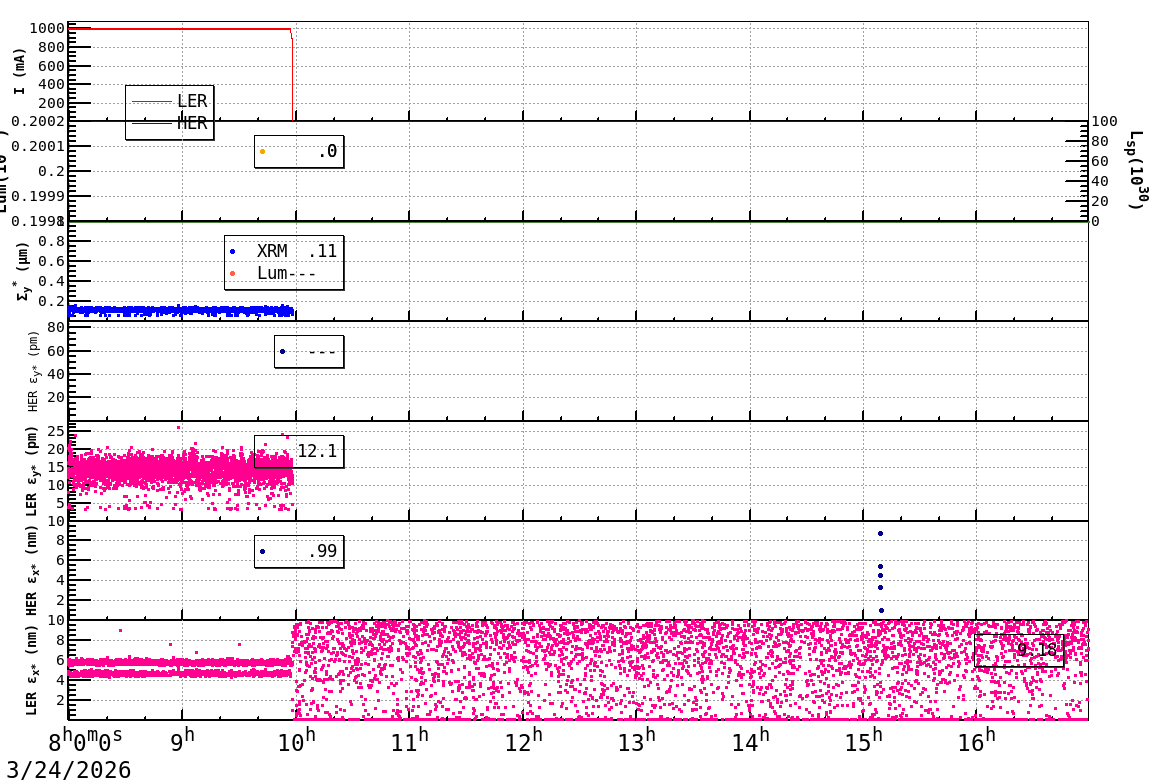The height and width of the screenshot is (782, 1160).
Task: Click the .99 value box
Action: (x=299, y=551)
